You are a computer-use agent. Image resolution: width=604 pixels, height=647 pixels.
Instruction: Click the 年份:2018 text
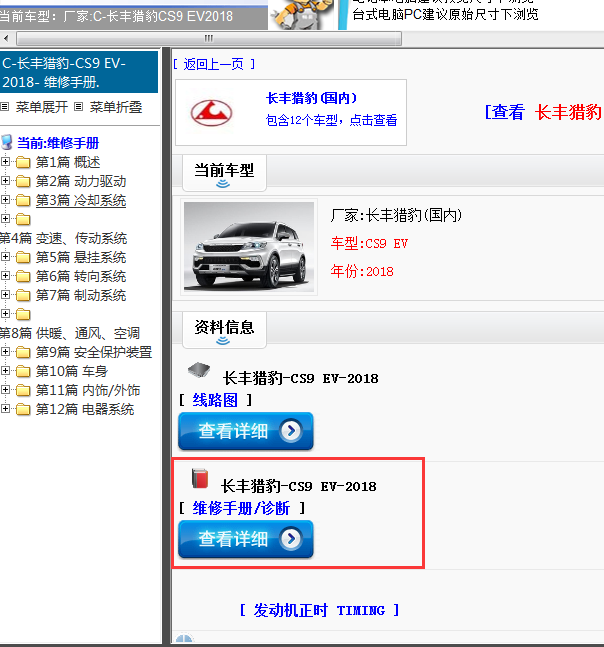pyautogui.click(x=362, y=271)
